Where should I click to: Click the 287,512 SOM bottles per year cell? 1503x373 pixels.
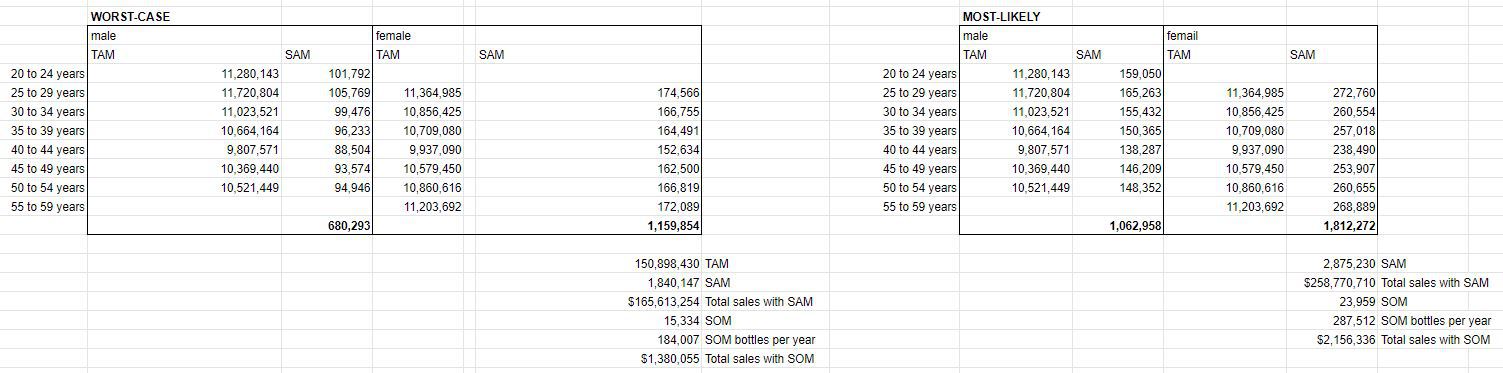(1332, 321)
